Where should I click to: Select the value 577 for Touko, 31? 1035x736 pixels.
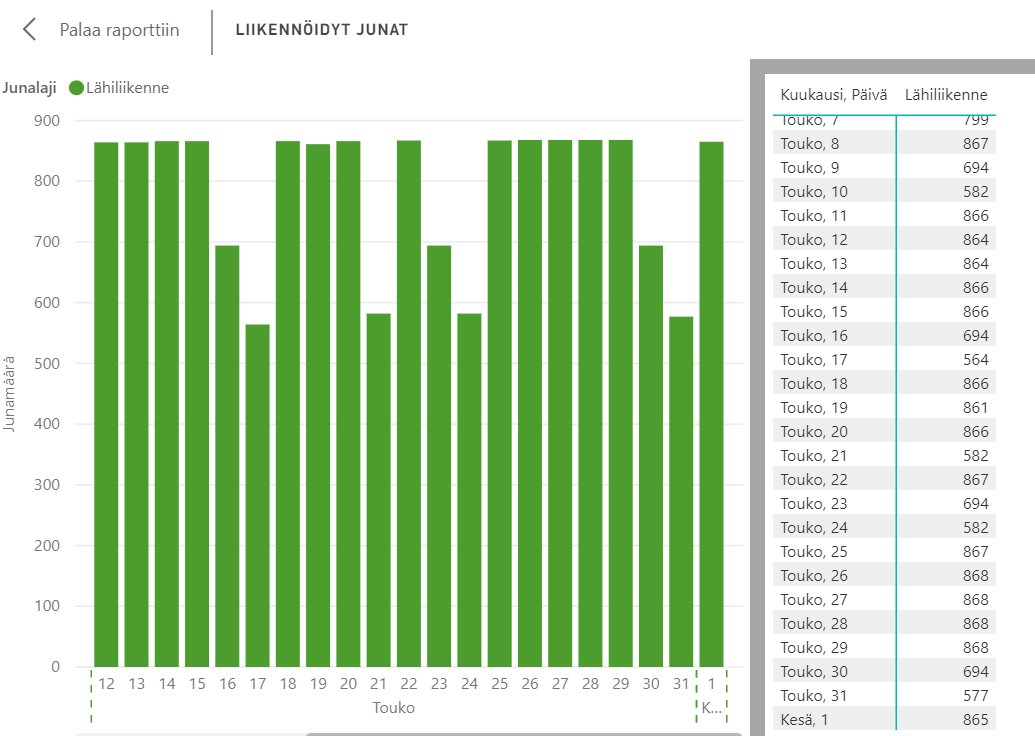[974, 696]
